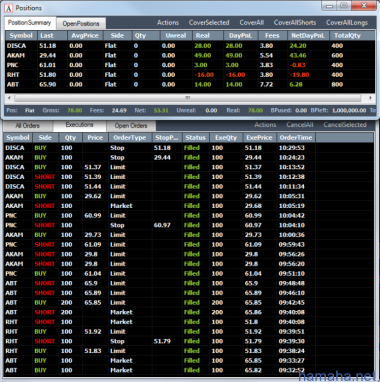Select the DISCA execution at 10:29:53
Viewport: 380px width, 382px height.
(188, 148)
